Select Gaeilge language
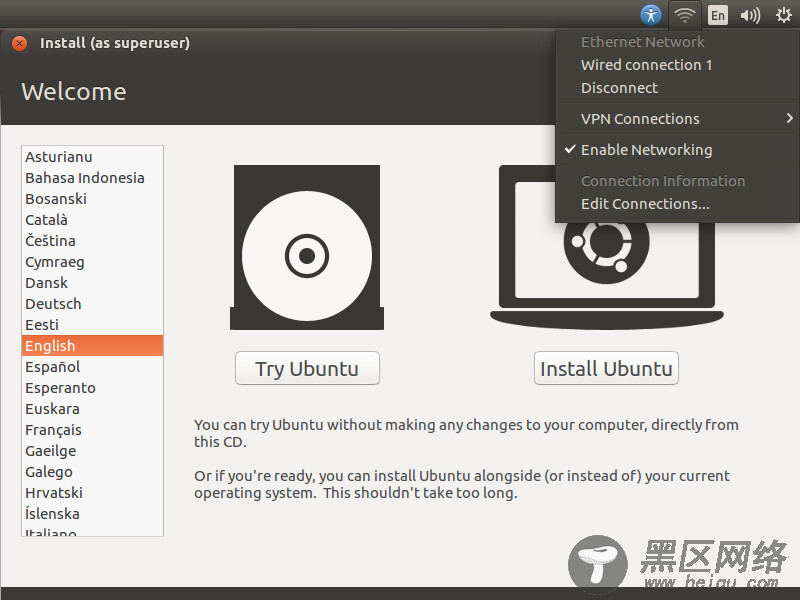The width and height of the screenshot is (800, 600). (x=92, y=451)
